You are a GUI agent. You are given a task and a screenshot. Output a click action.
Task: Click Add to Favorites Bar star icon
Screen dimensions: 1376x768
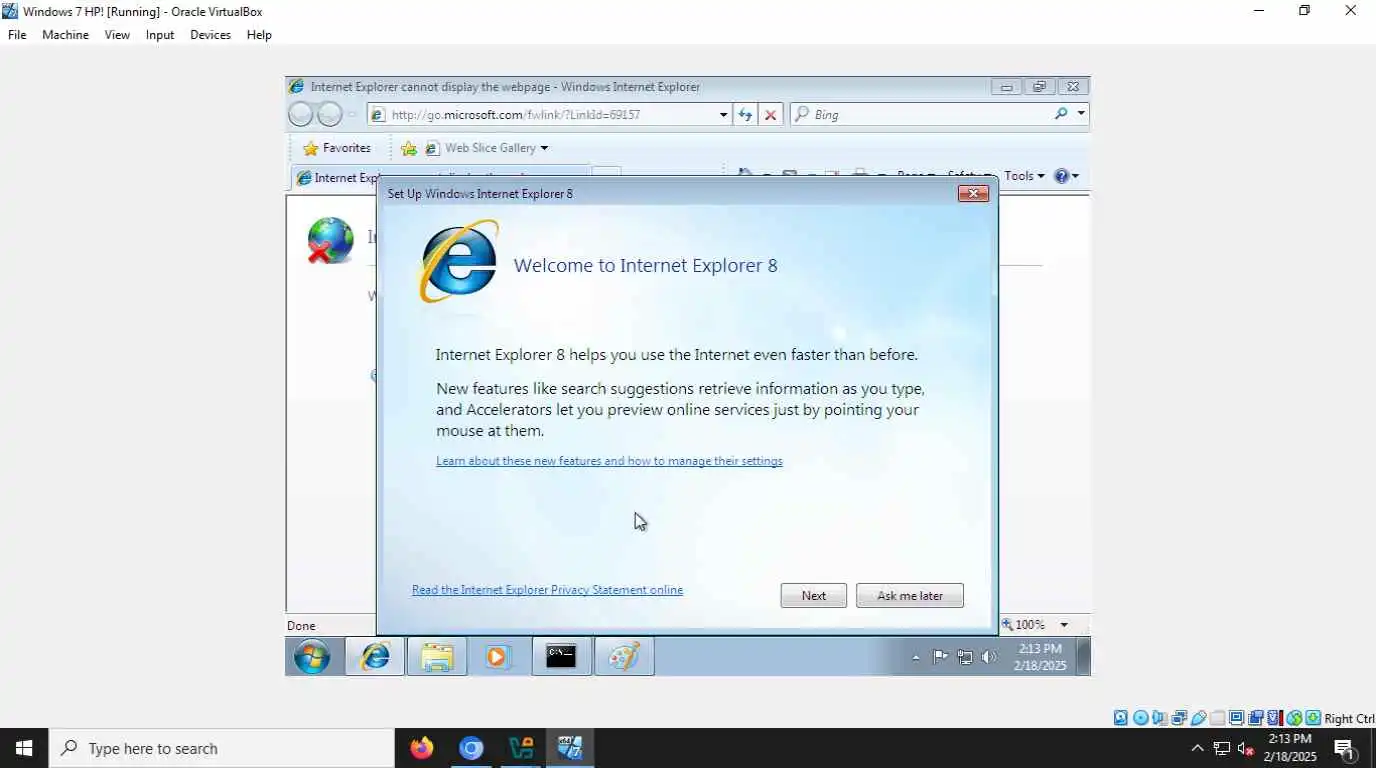pyautogui.click(x=408, y=148)
